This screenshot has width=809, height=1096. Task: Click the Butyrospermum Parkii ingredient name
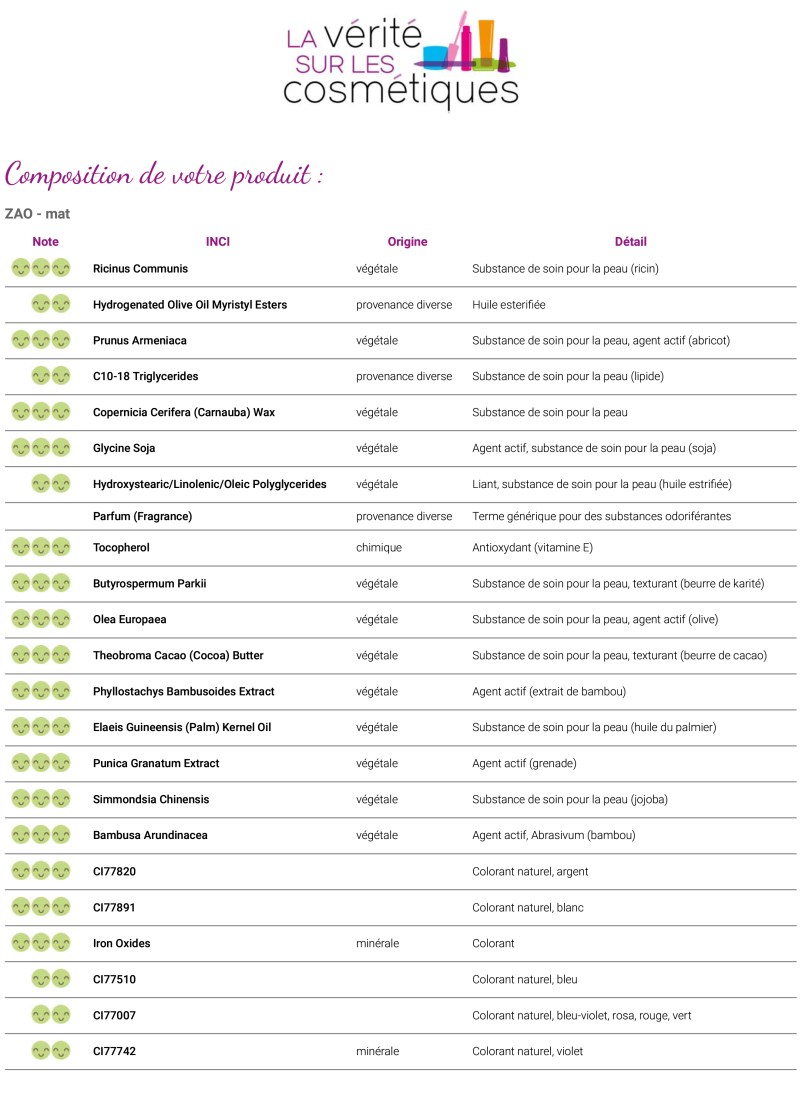pyautogui.click(x=149, y=583)
